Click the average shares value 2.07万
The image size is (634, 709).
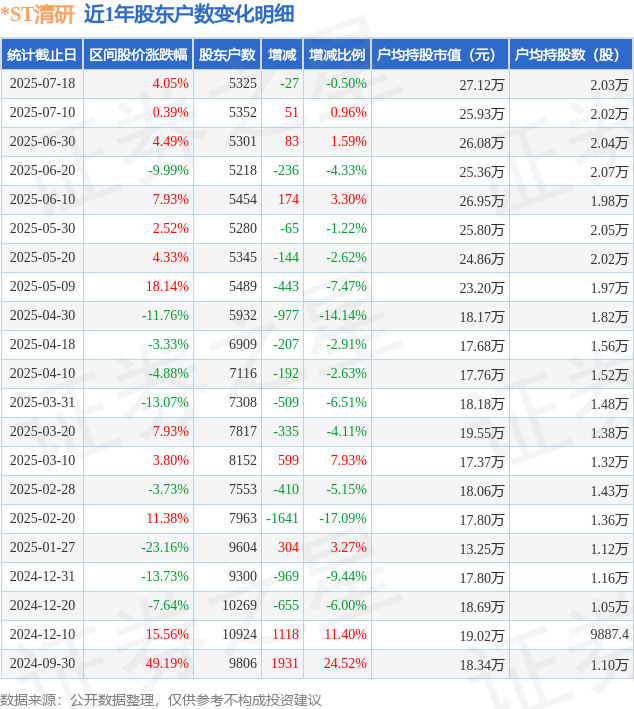point(609,172)
